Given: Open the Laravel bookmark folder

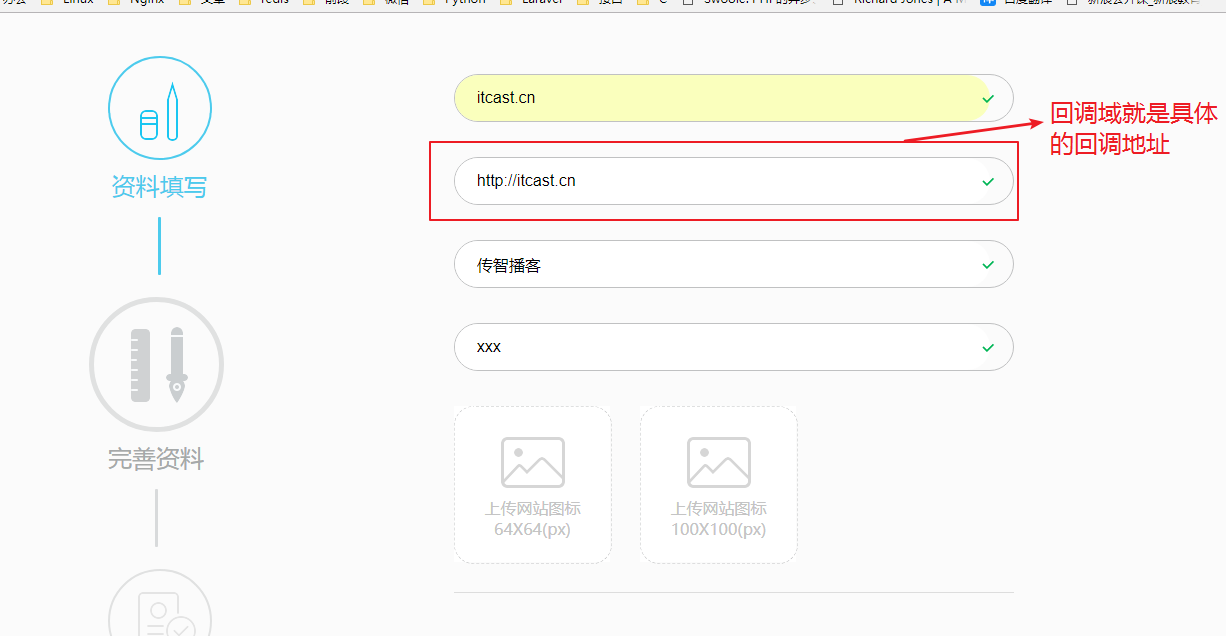Looking at the screenshot, I should click(533, 2).
